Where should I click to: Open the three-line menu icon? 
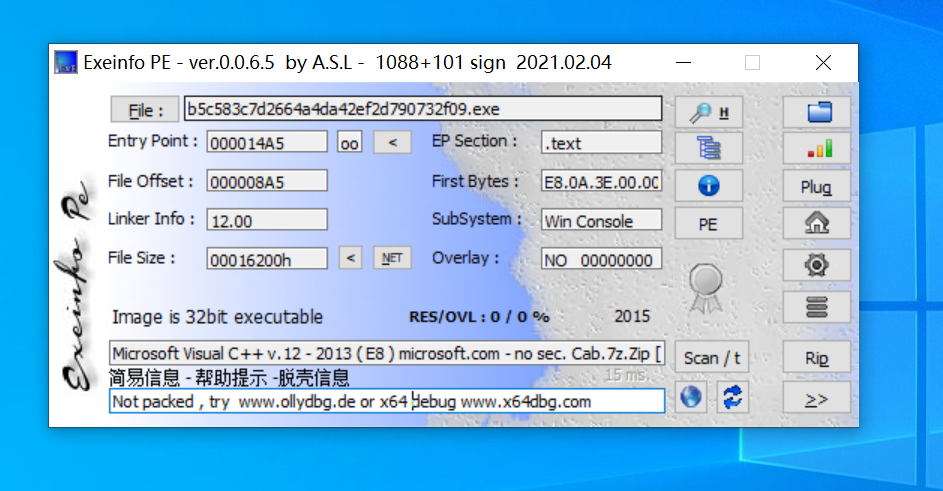pyautogui.click(x=817, y=307)
